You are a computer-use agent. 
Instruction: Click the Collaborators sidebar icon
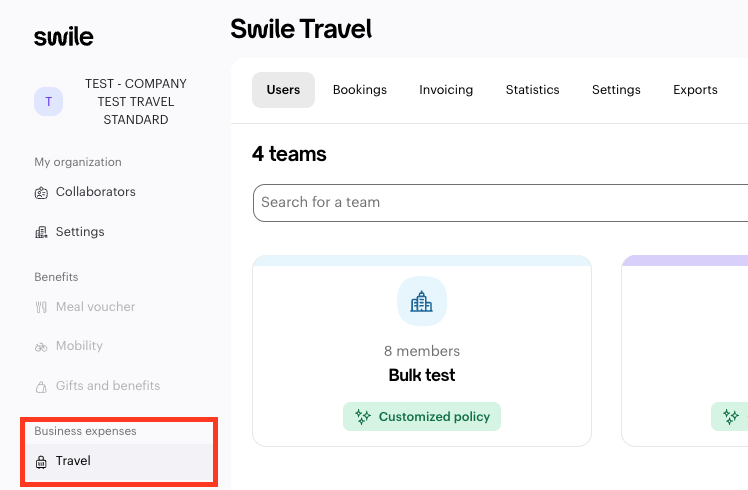41,192
